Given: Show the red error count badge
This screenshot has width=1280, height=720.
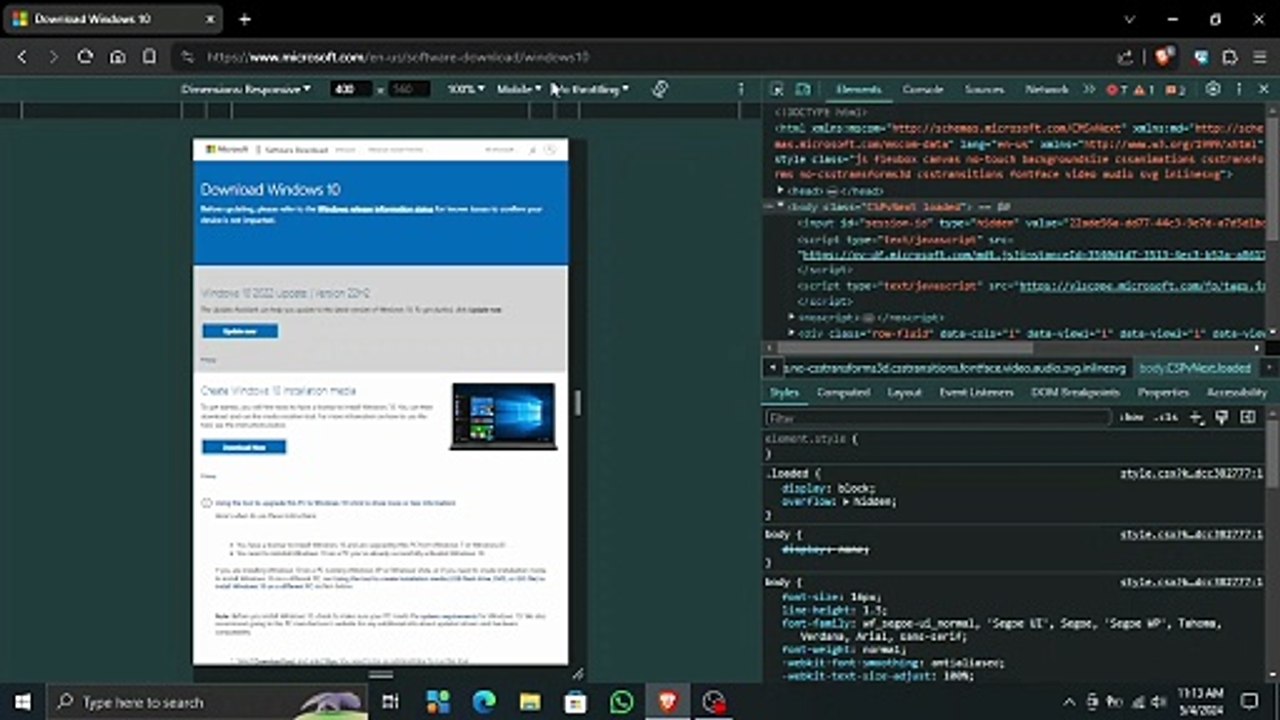Looking at the screenshot, I should (x=1117, y=90).
